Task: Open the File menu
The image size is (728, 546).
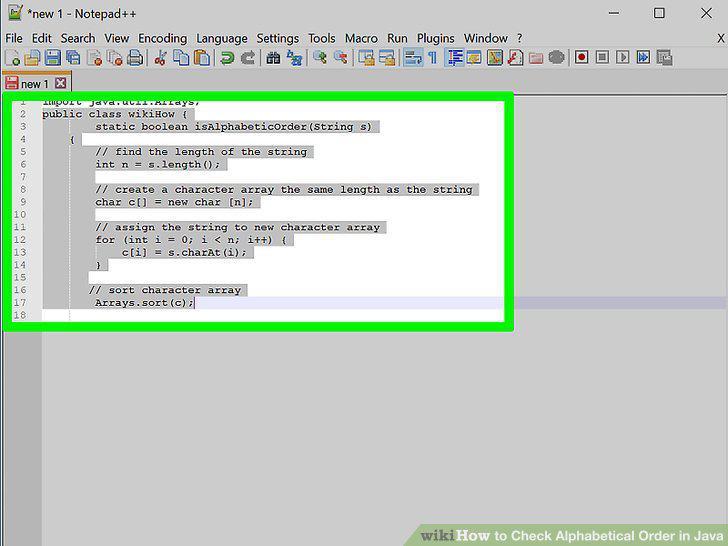Action: coord(14,38)
